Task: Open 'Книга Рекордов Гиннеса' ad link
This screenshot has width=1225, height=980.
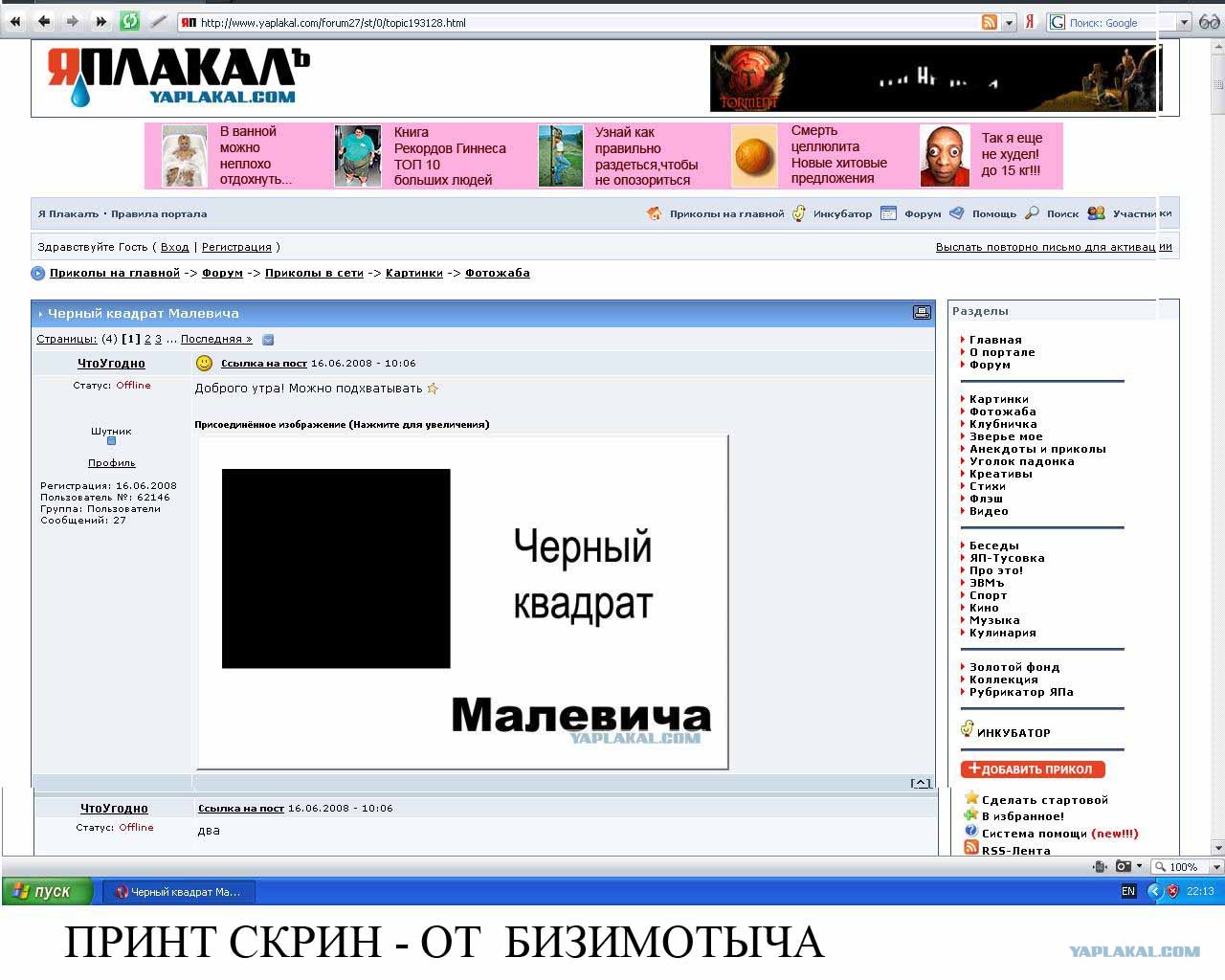Action: coord(450,156)
